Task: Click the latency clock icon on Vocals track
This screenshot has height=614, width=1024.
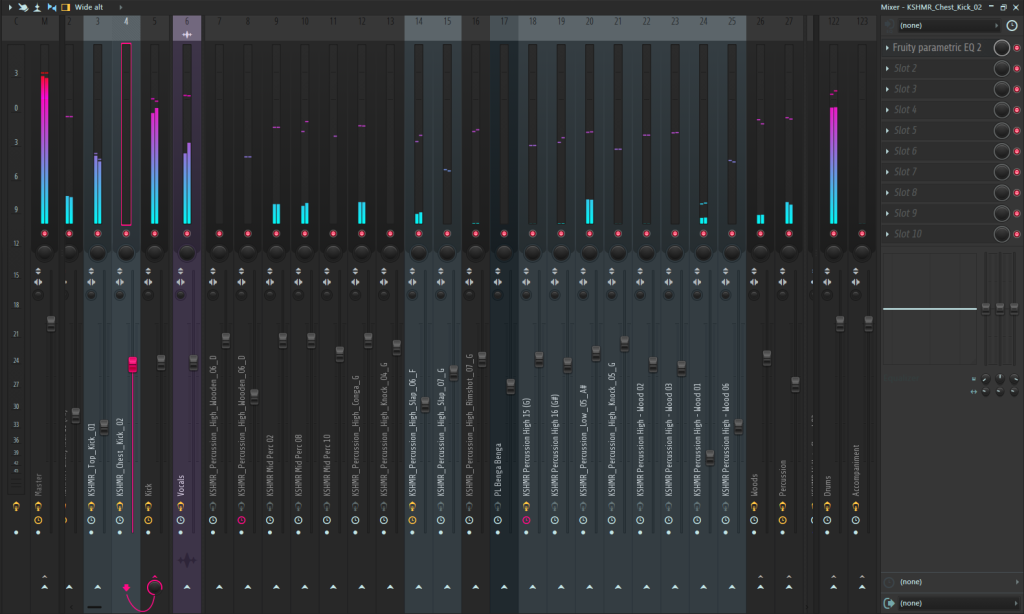Action: 181,520
